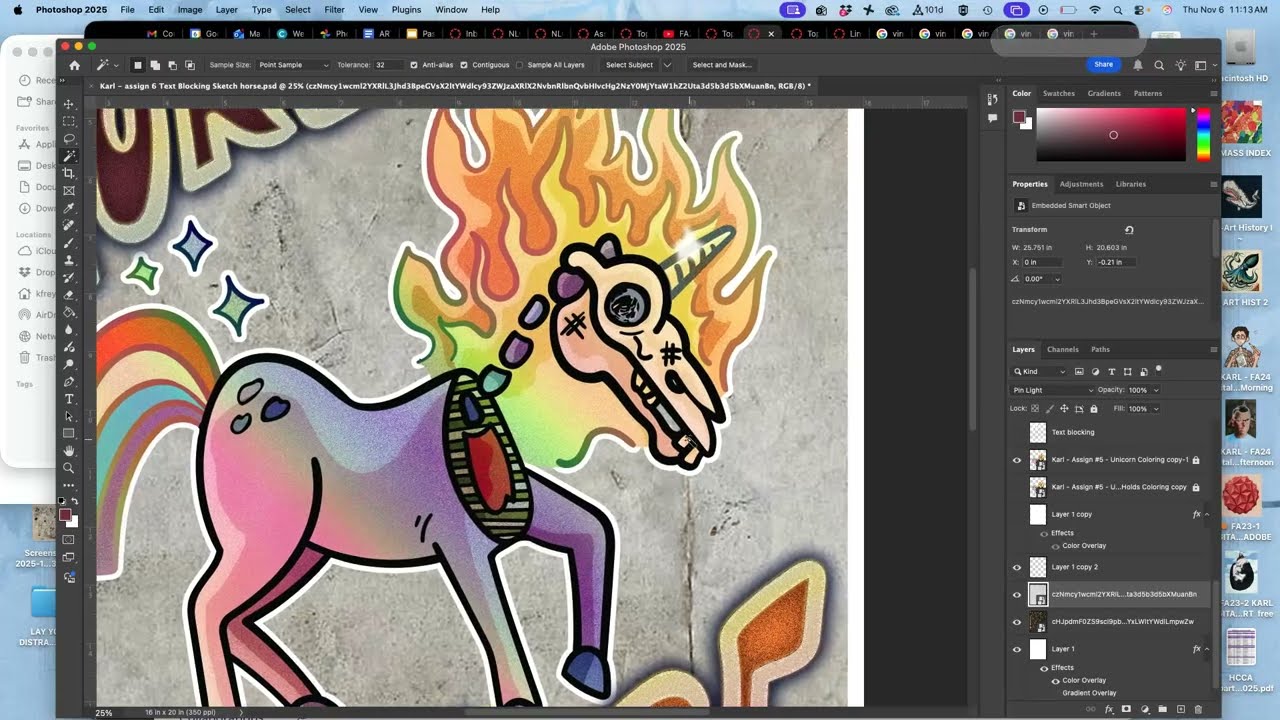Image resolution: width=1280 pixels, height=720 pixels.
Task: Select the Rectangular Marquee tool
Action: click(x=69, y=121)
